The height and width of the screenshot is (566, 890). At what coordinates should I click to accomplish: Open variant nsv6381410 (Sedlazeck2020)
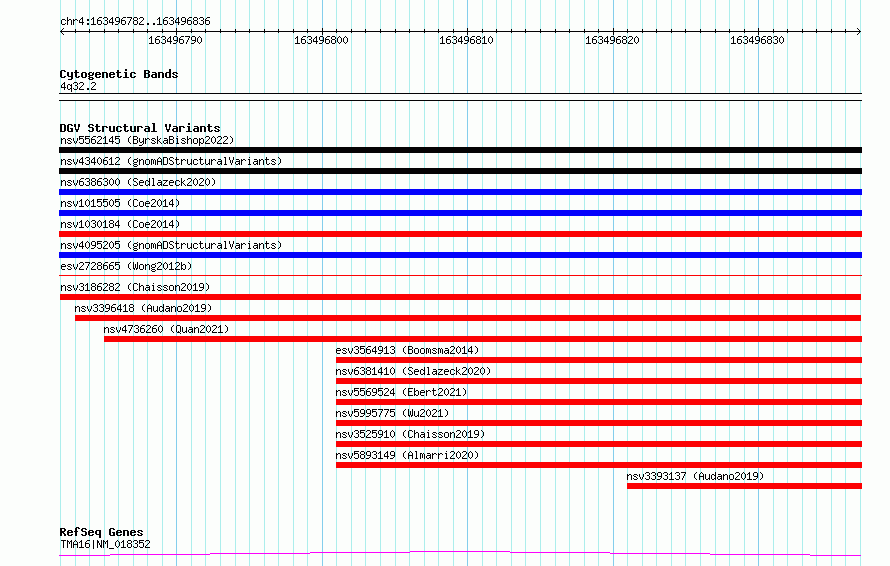point(413,371)
